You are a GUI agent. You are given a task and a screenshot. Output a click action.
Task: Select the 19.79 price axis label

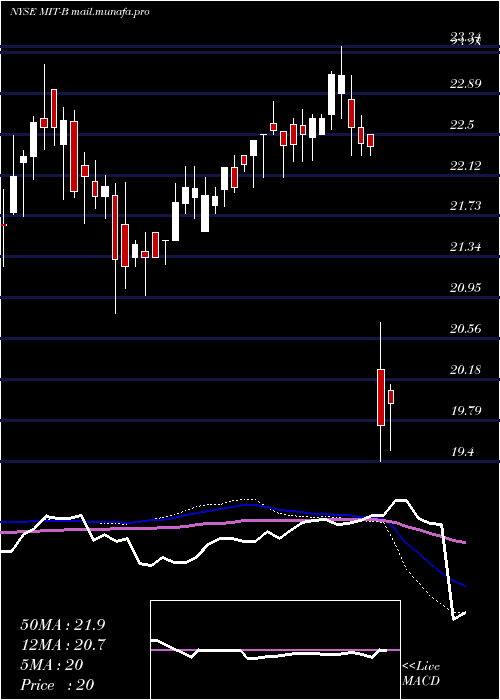[x=465, y=410]
